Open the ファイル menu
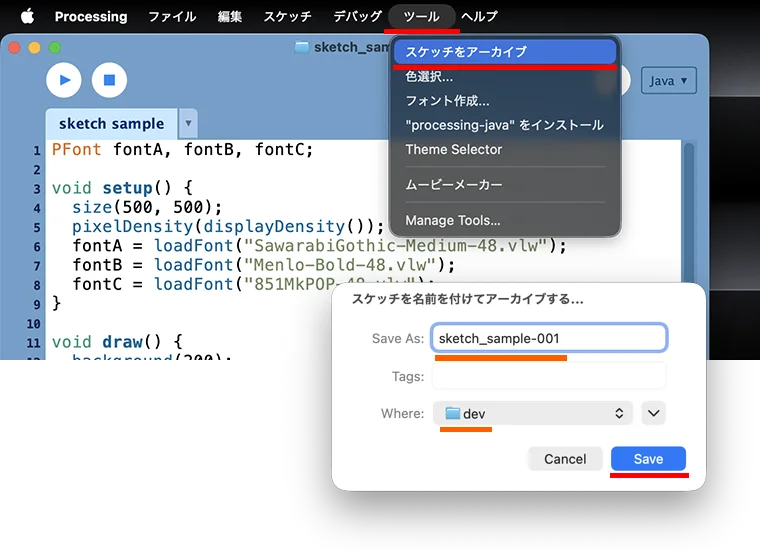This screenshot has height=550, width=760. [172, 16]
